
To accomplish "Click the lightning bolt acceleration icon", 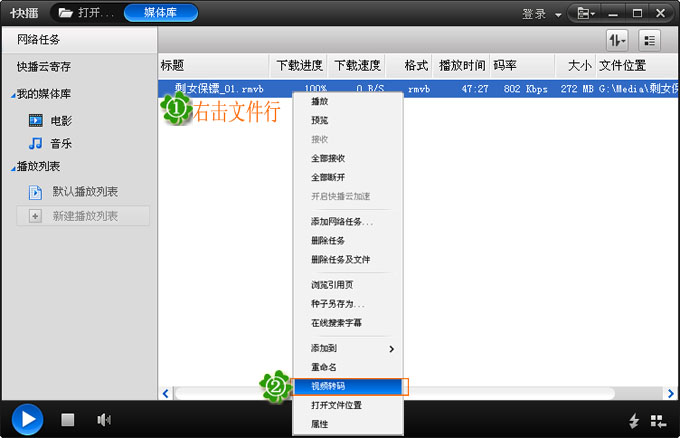I will (634, 420).
